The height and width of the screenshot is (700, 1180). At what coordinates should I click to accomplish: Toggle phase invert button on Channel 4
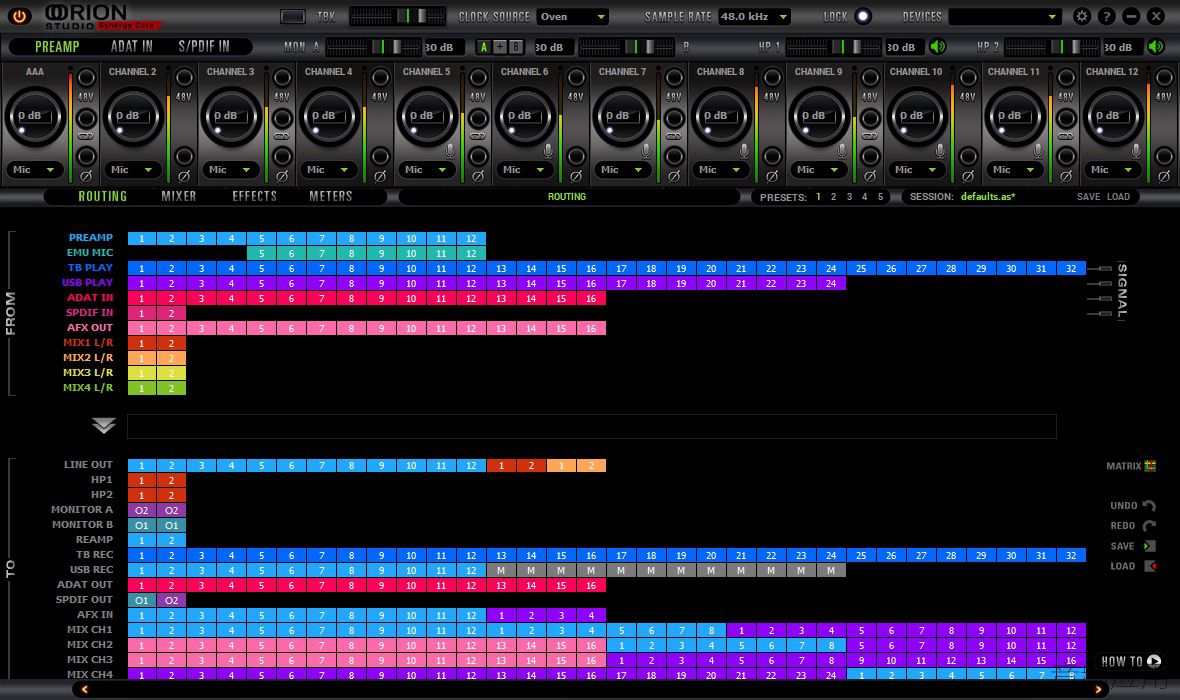coord(380,156)
